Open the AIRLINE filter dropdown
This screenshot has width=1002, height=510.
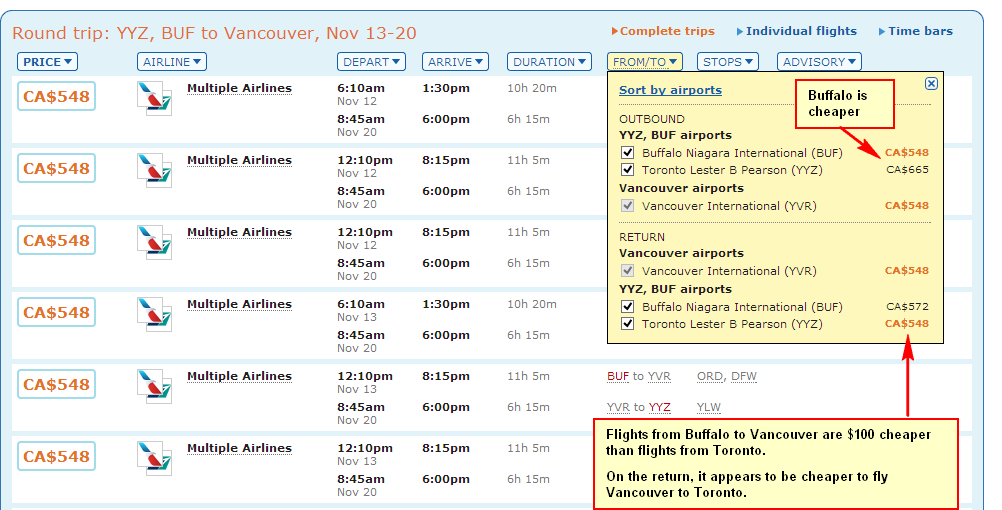[x=172, y=62]
